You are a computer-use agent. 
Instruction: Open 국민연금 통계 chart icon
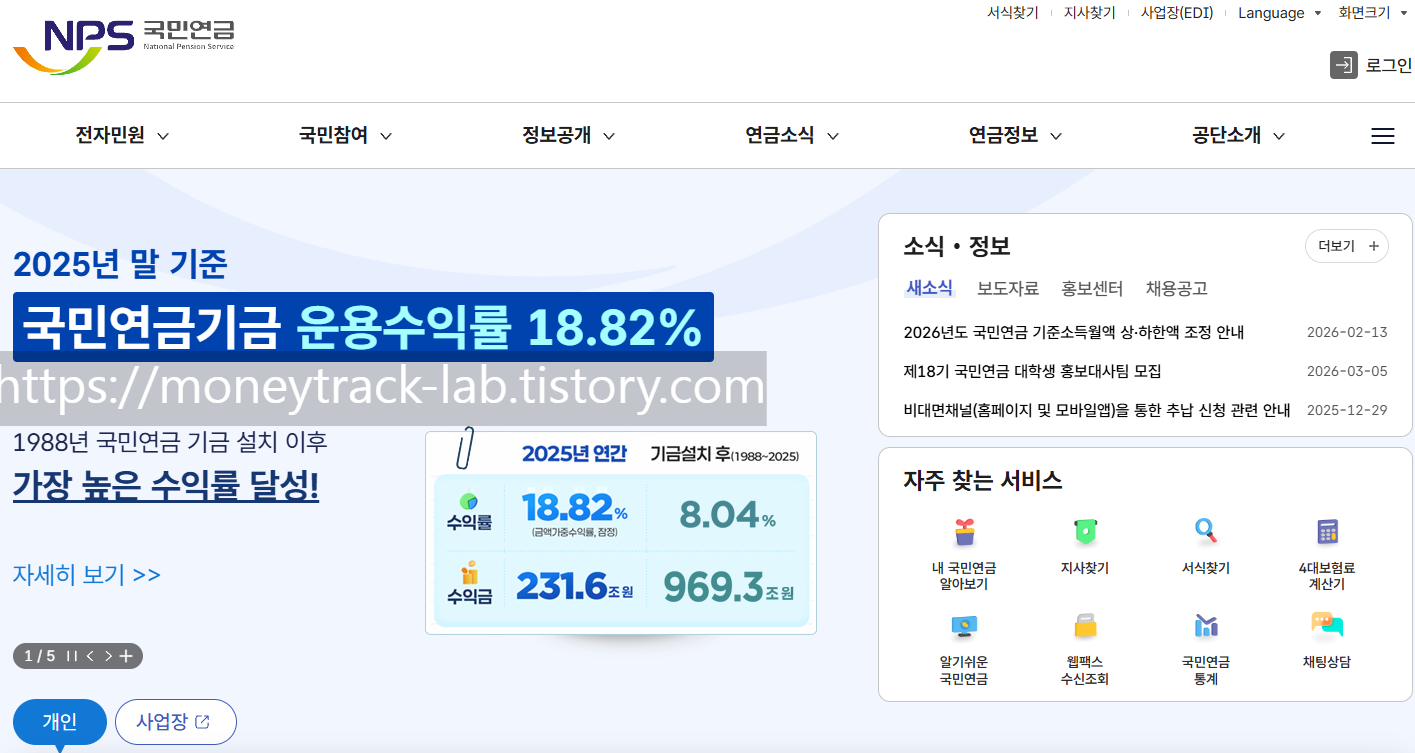pos(1205,626)
